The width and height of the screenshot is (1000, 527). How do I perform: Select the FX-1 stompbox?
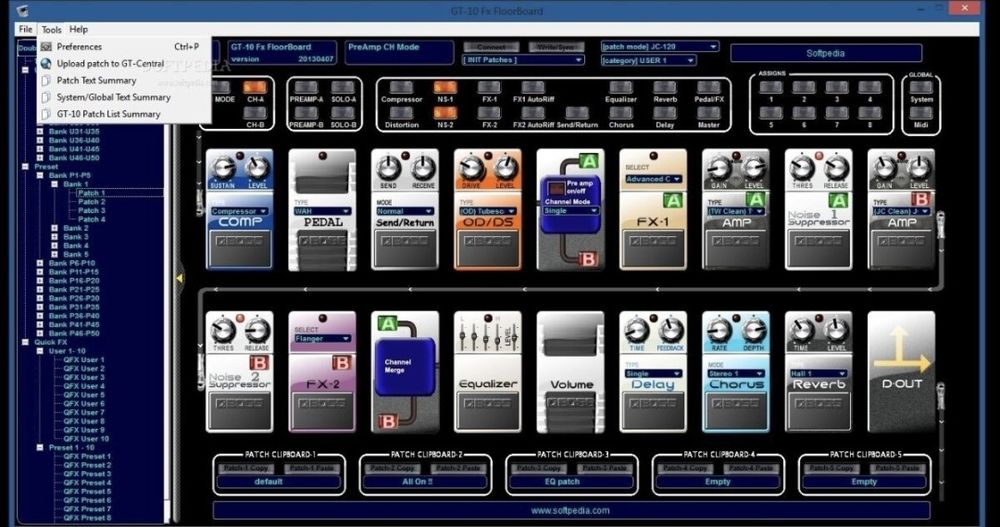pyautogui.click(x=653, y=209)
